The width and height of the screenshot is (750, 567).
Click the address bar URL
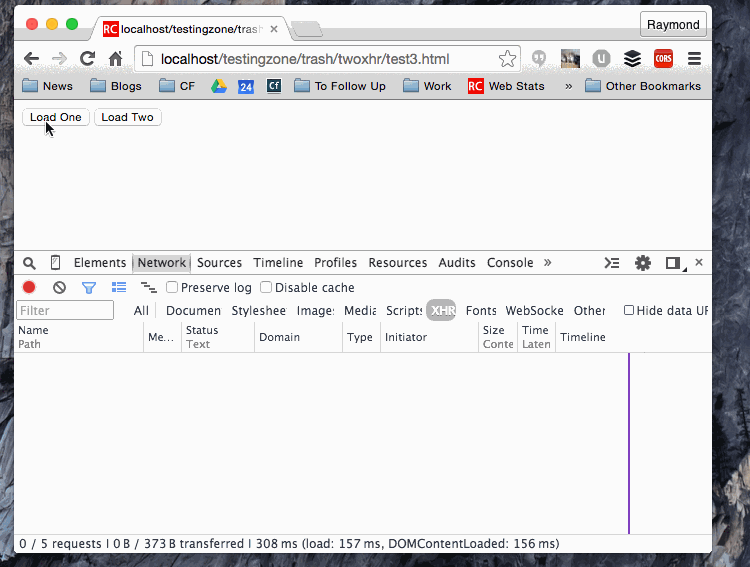click(x=305, y=59)
